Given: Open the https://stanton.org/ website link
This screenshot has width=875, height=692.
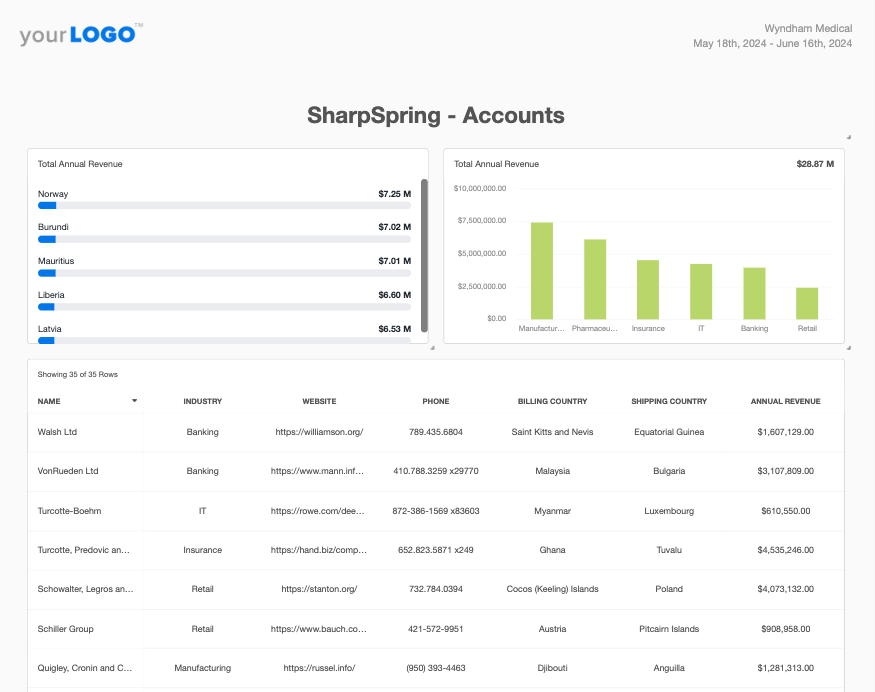Looking at the screenshot, I should tap(319, 589).
